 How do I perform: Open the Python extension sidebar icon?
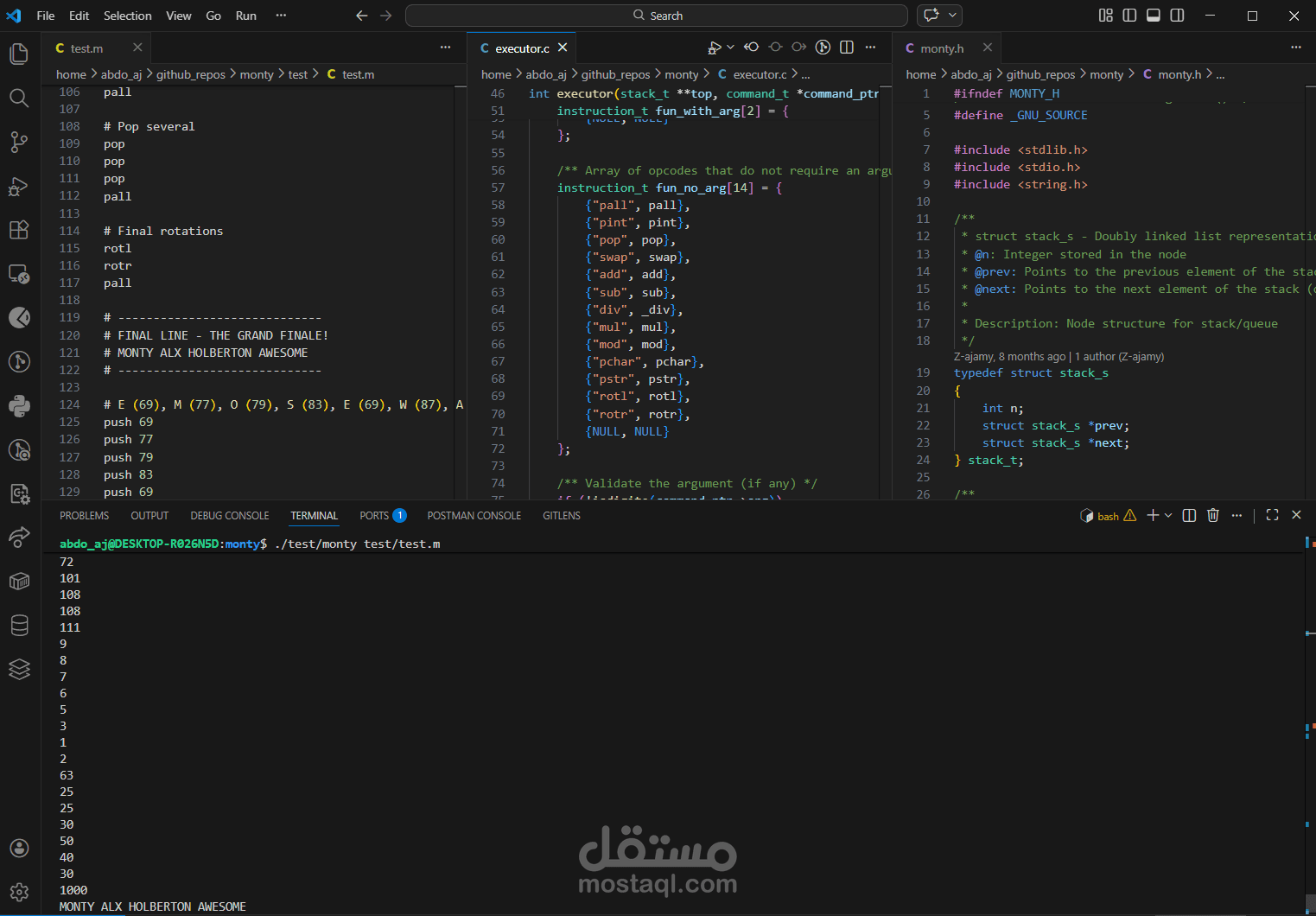(19, 405)
